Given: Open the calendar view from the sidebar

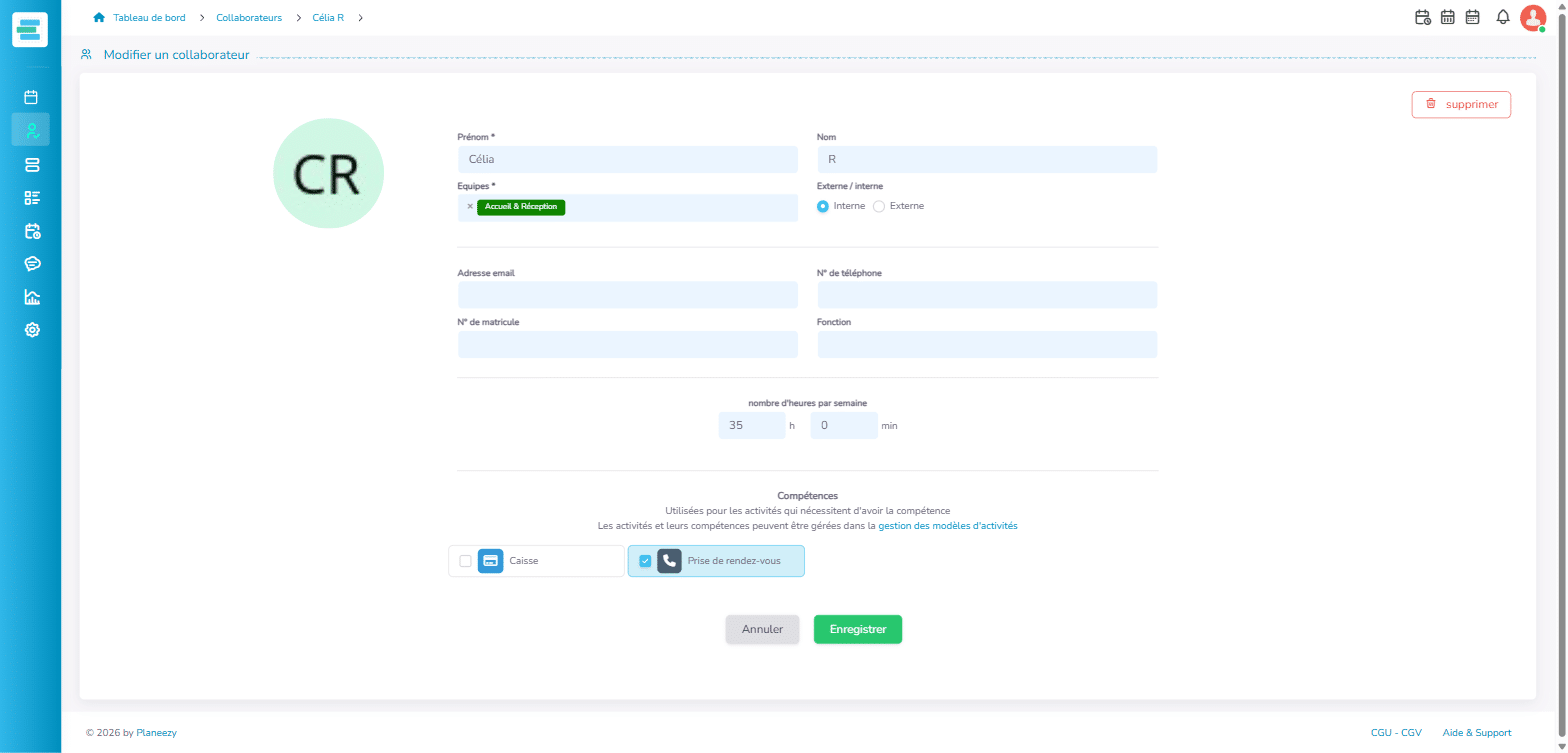Looking at the screenshot, I should pos(31,97).
